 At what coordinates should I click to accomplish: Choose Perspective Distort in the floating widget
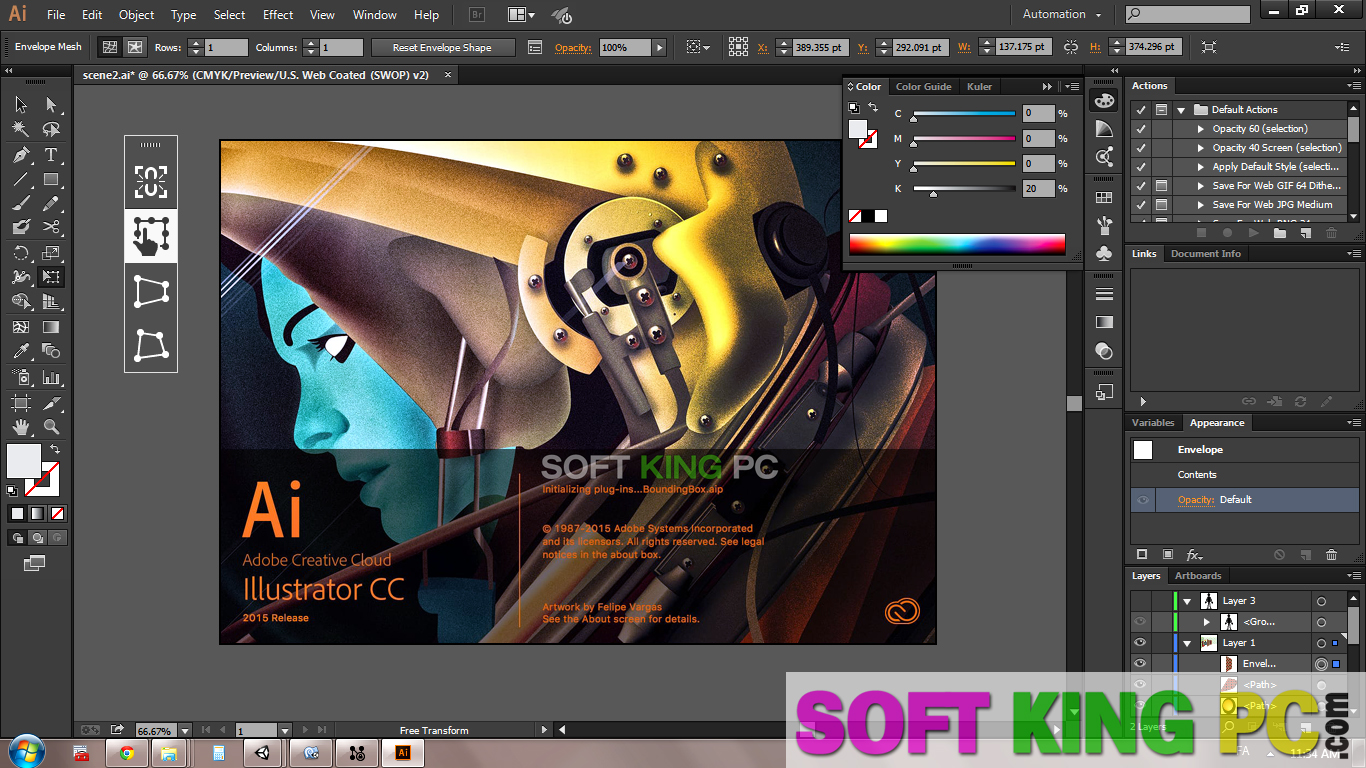point(151,292)
